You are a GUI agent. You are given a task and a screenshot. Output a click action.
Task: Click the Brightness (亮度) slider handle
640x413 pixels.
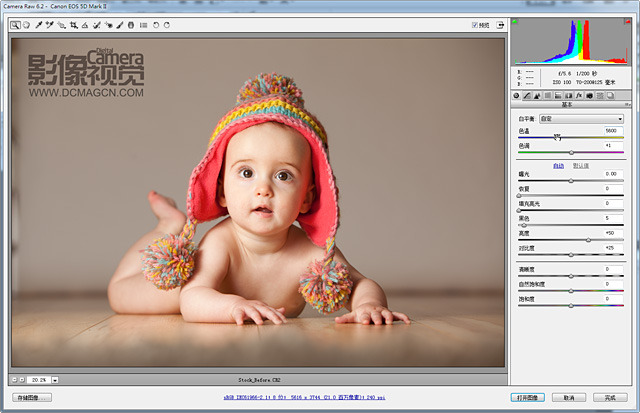tap(589, 240)
